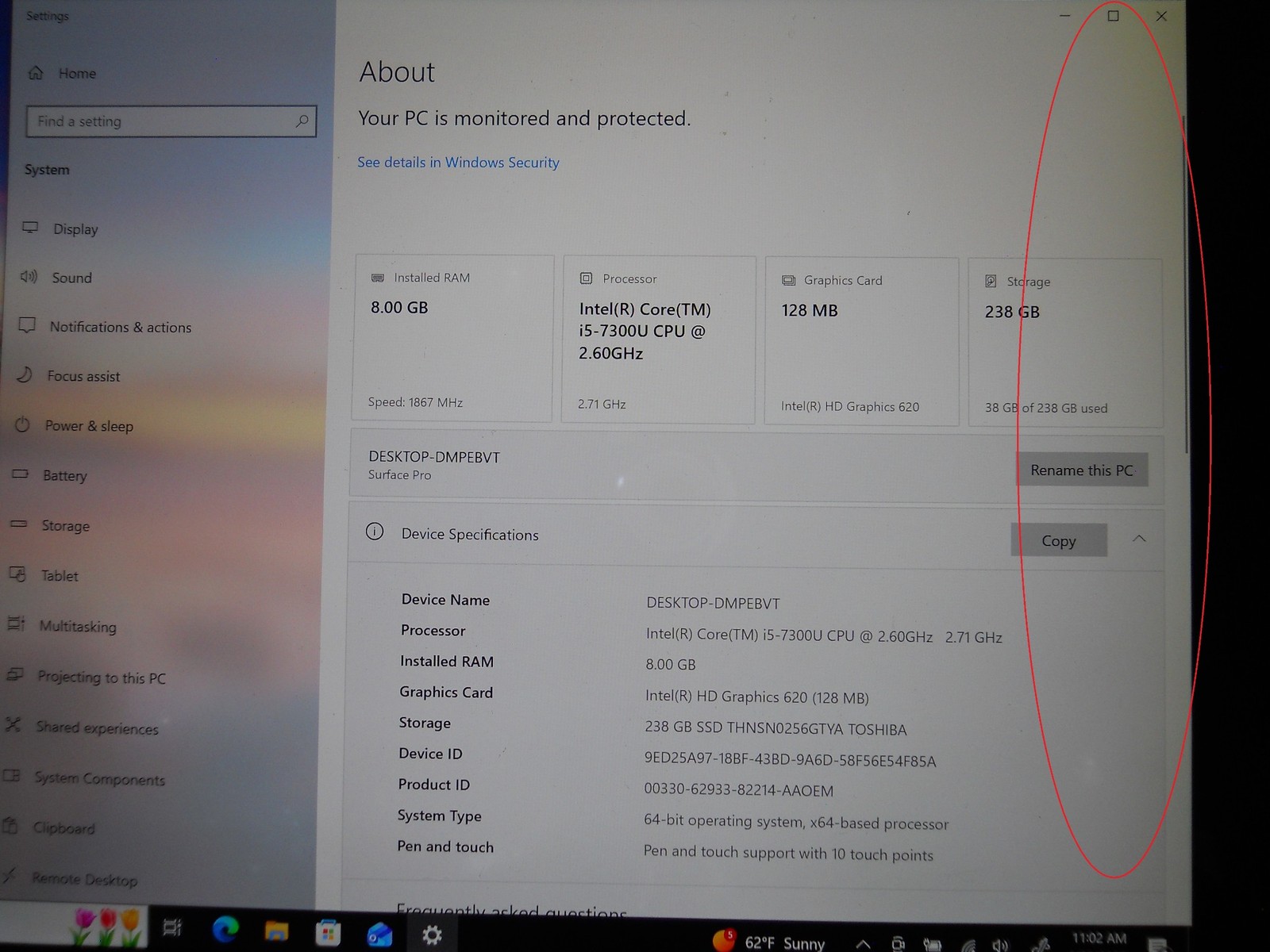Click the 38 GB of 238 GB used text
The width and height of the screenshot is (1270, 952).
click(1046, 408)
